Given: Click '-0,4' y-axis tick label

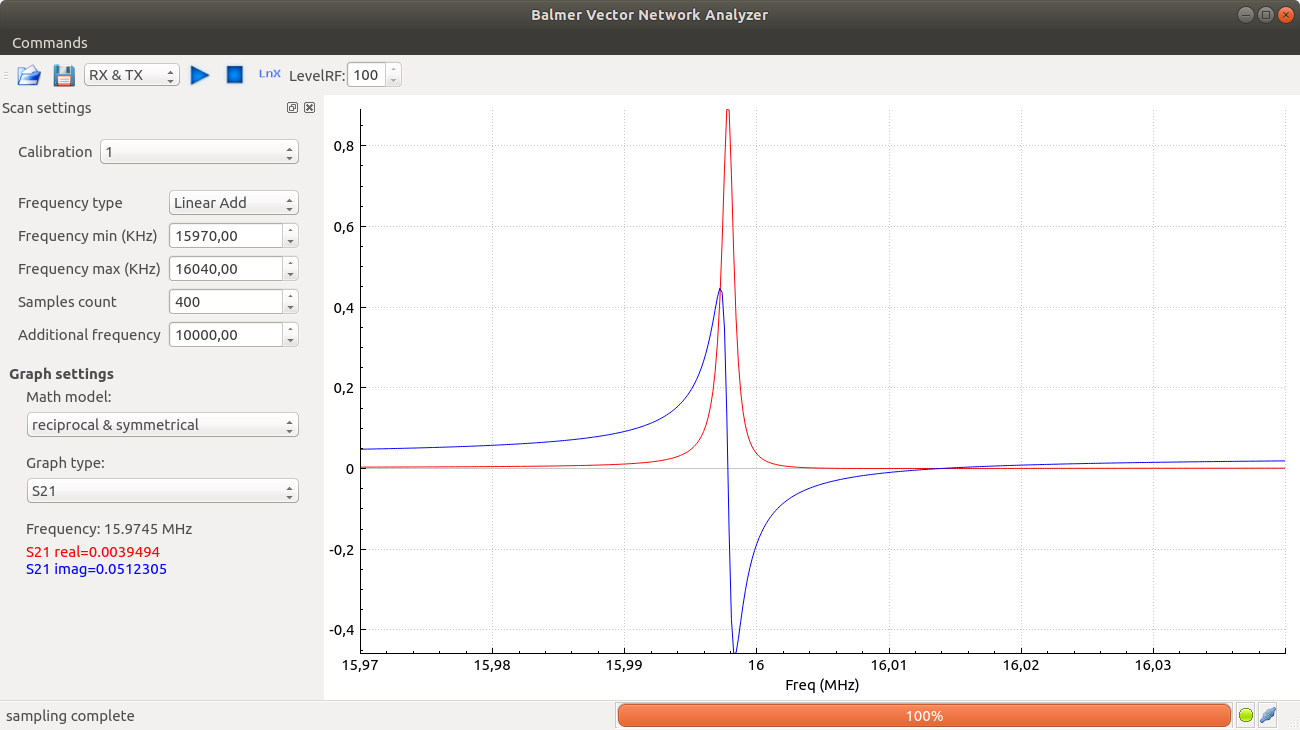Looking at the screenshot, I should click(x=341, y=630).
